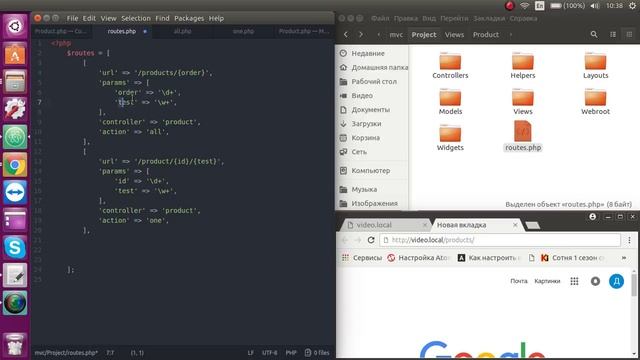
Task: Open Edit menu in Atom
Action: pos(89,18)
